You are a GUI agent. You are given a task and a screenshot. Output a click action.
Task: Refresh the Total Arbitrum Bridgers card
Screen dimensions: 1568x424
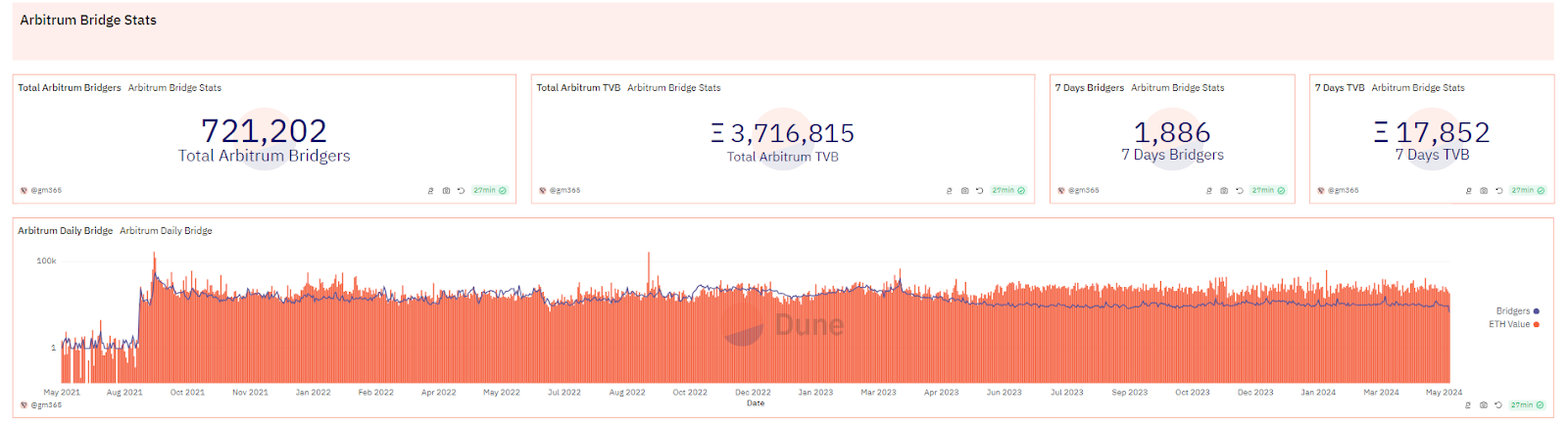461,191
